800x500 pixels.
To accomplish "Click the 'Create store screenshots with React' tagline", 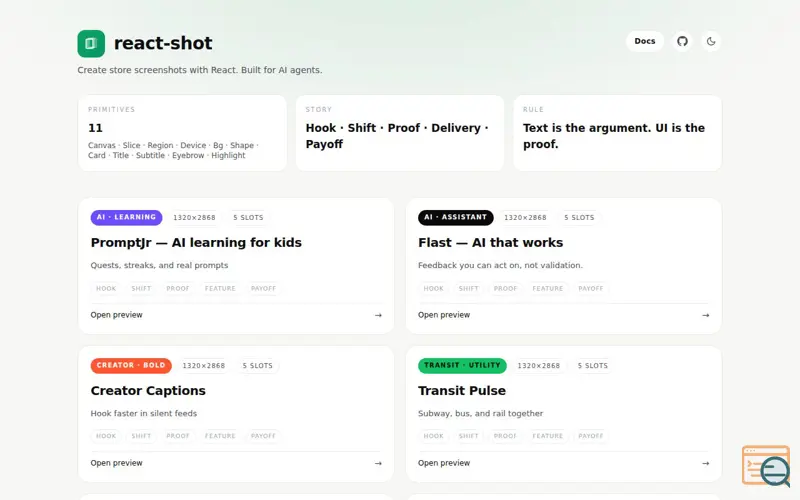I will (199, 70).
